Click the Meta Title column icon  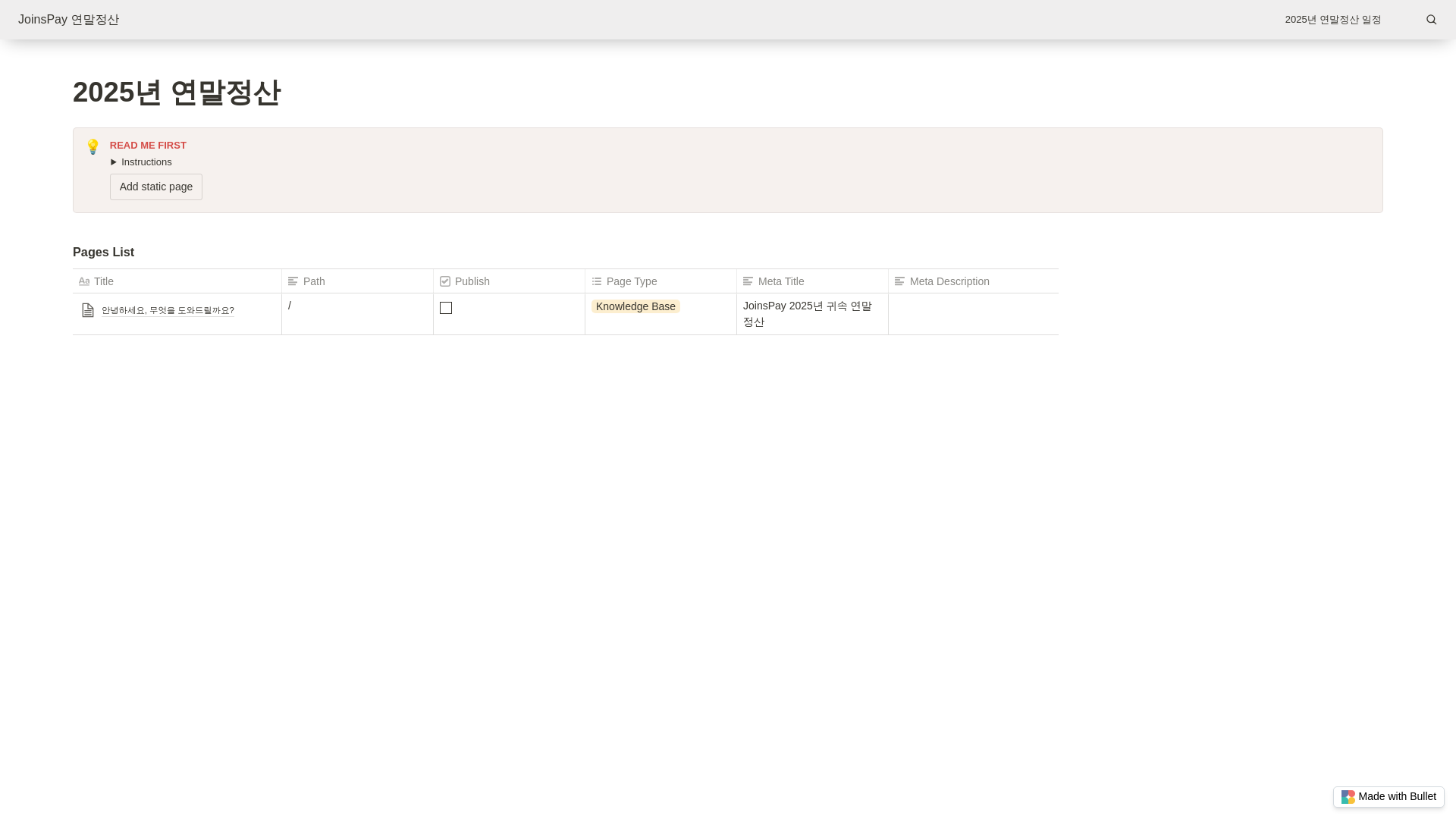click(x=748, y=281)
